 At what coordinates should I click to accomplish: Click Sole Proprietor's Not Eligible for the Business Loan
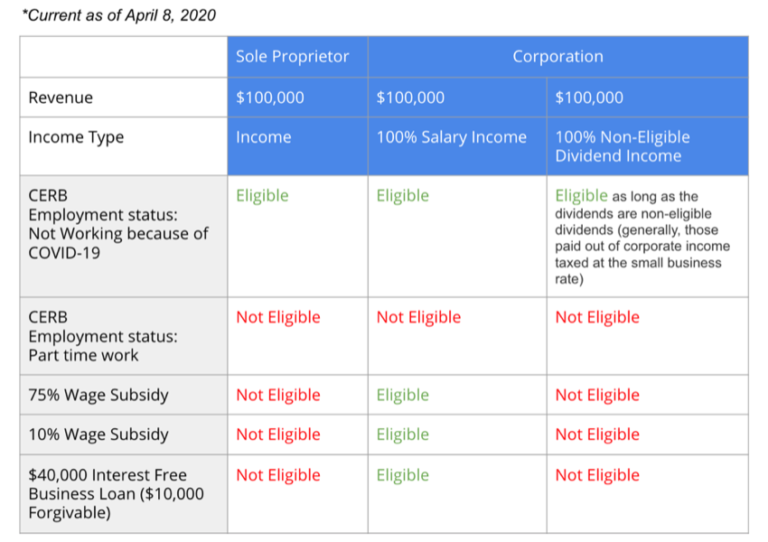[278, 475]
